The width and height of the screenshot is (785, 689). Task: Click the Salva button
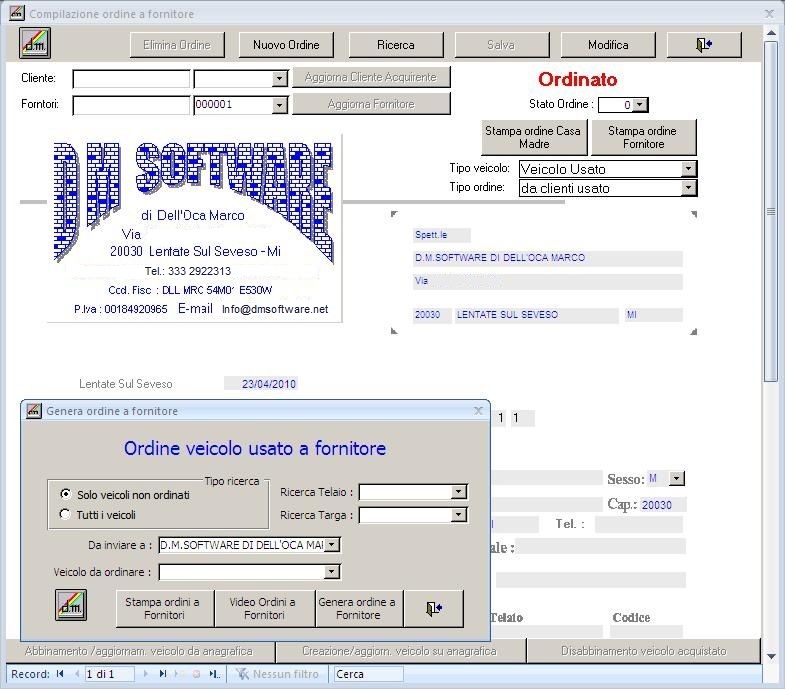click(501, 45)
